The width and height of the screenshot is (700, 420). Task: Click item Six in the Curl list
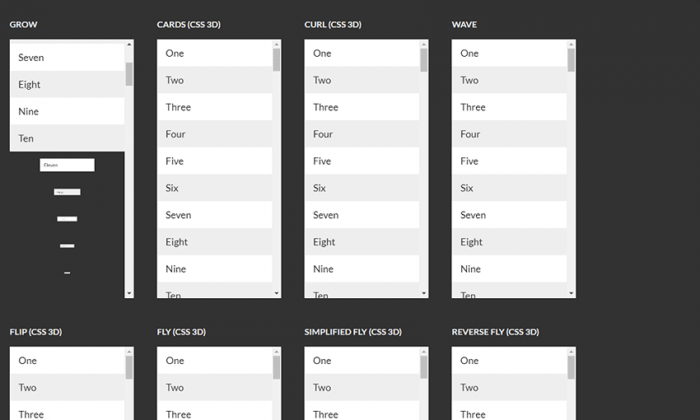tap(361, 188)
